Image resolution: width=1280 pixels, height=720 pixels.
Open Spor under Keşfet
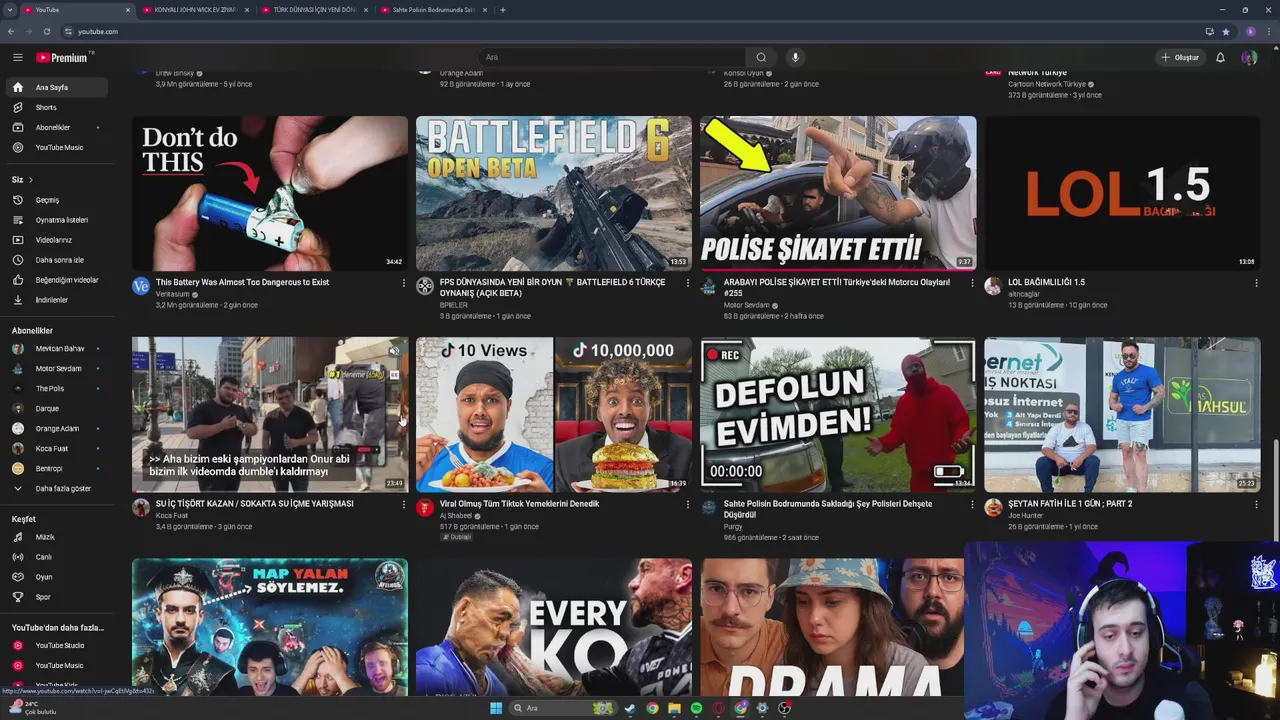click(x=55, y=597)
